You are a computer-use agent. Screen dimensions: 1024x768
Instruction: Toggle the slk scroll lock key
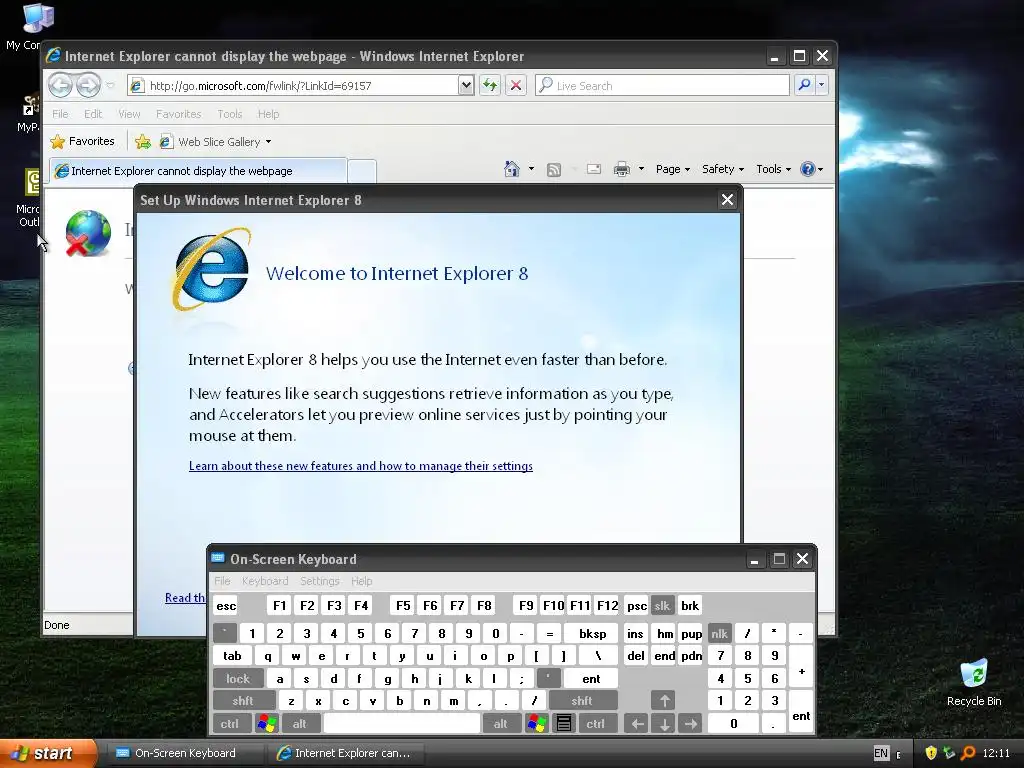(662, 605)
